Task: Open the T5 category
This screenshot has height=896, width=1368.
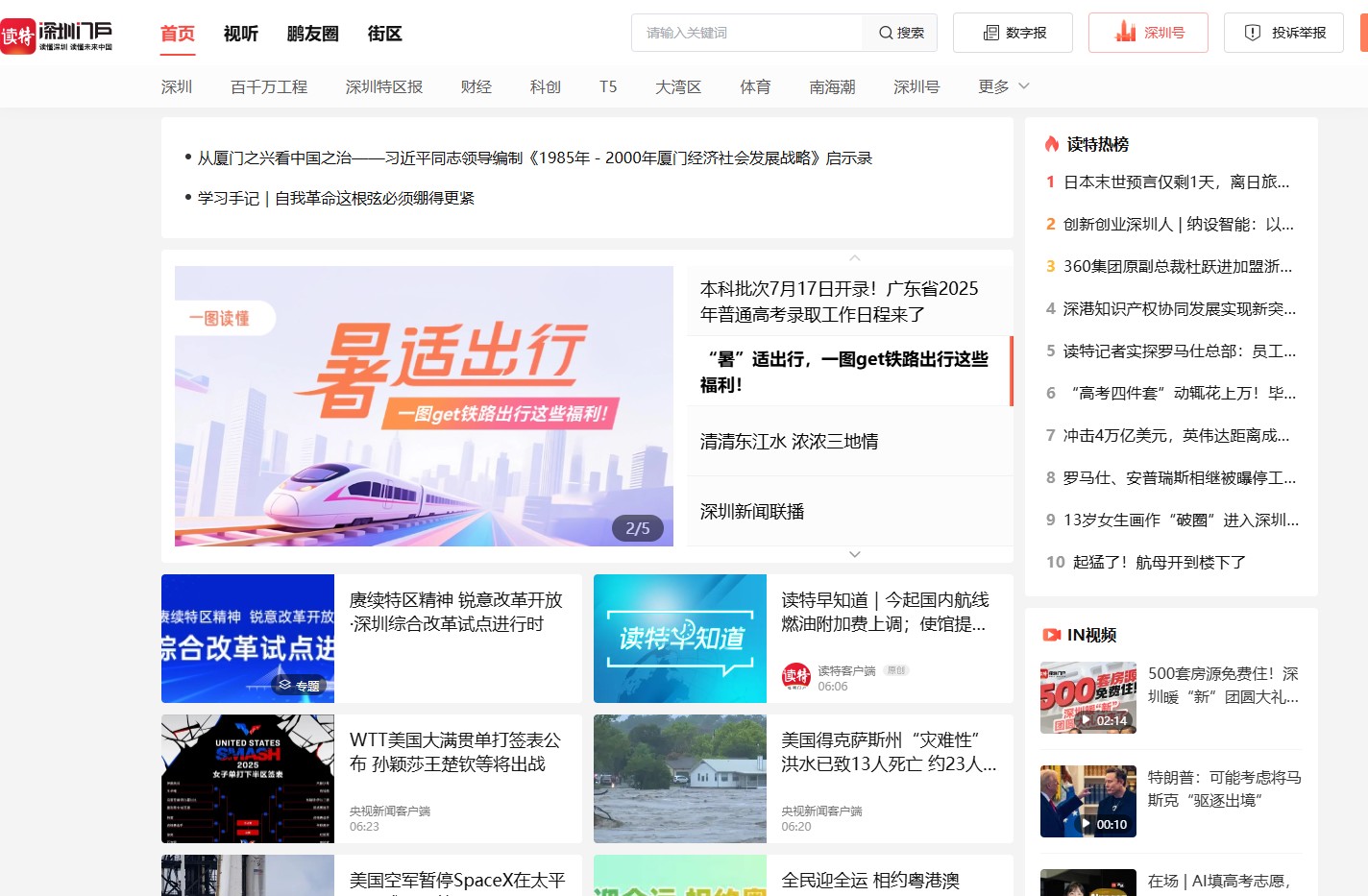Action: pyautogui.click(x=608, y=86)
